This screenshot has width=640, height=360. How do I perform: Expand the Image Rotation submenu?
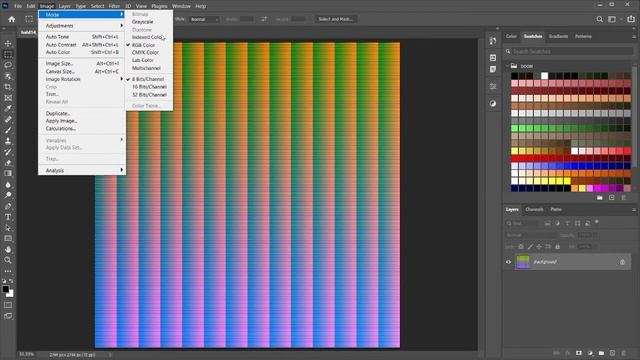tap(82, 79)
